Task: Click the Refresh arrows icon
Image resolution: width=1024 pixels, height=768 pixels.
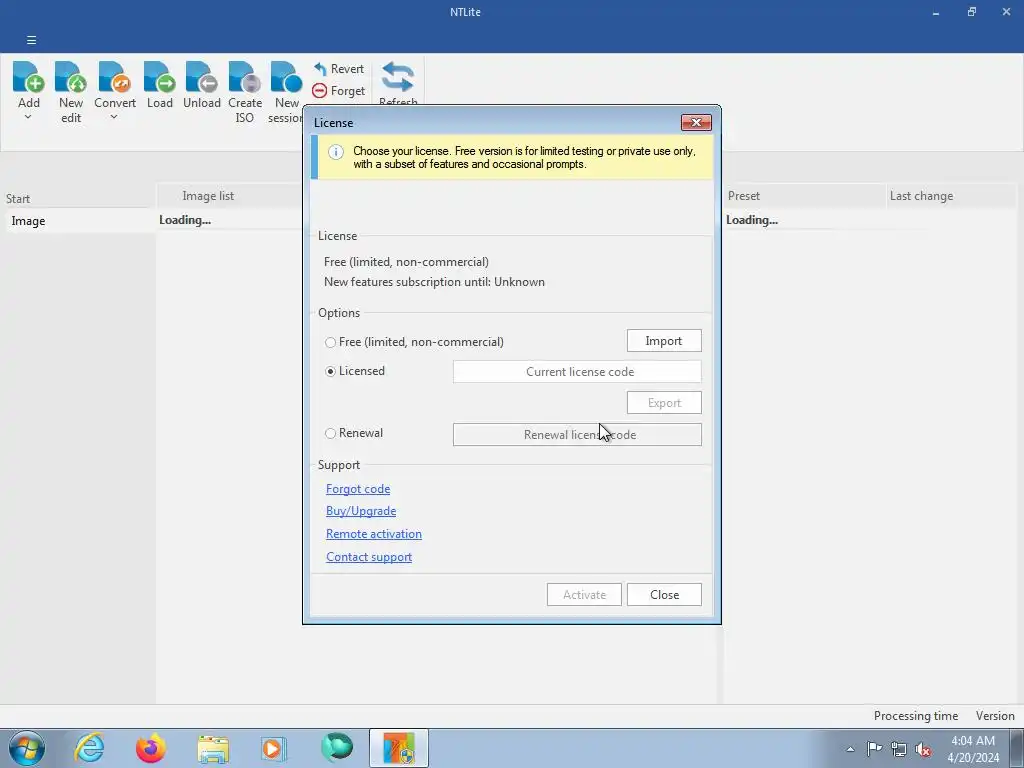Action: [x=398, y=77]
